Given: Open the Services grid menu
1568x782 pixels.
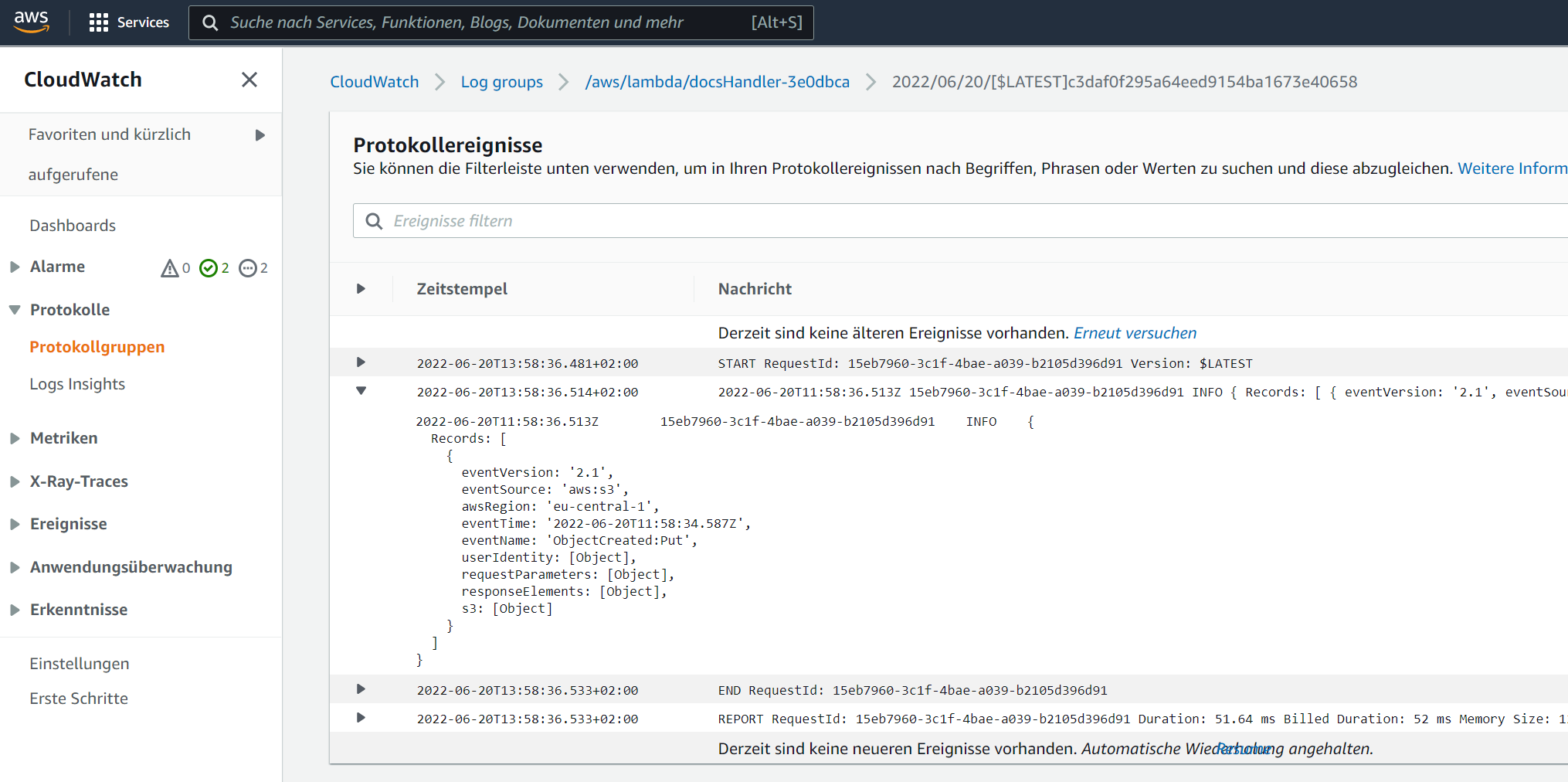Looking at the screenshot, I should coord(98,22).
